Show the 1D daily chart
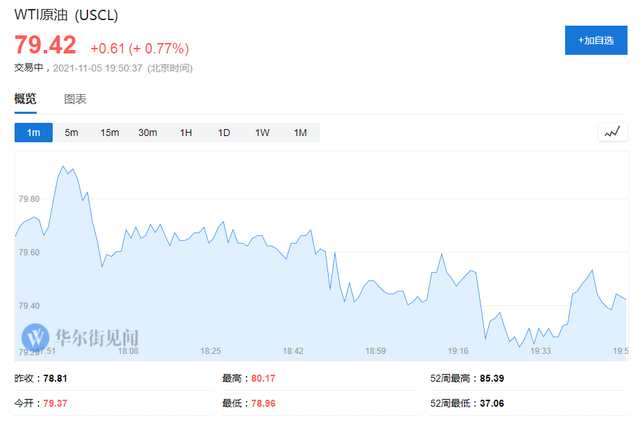640x424 pixels. (224, 133)
